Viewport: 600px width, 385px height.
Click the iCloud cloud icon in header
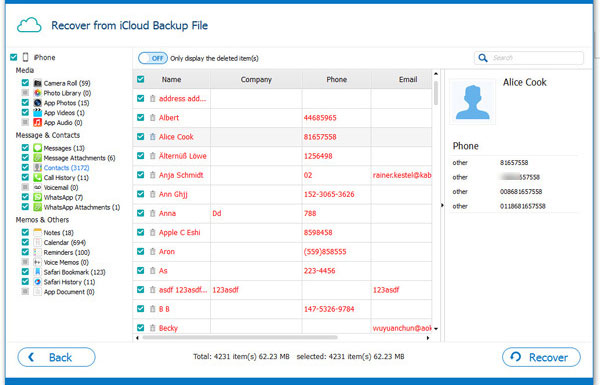click(x=29, y=25)
